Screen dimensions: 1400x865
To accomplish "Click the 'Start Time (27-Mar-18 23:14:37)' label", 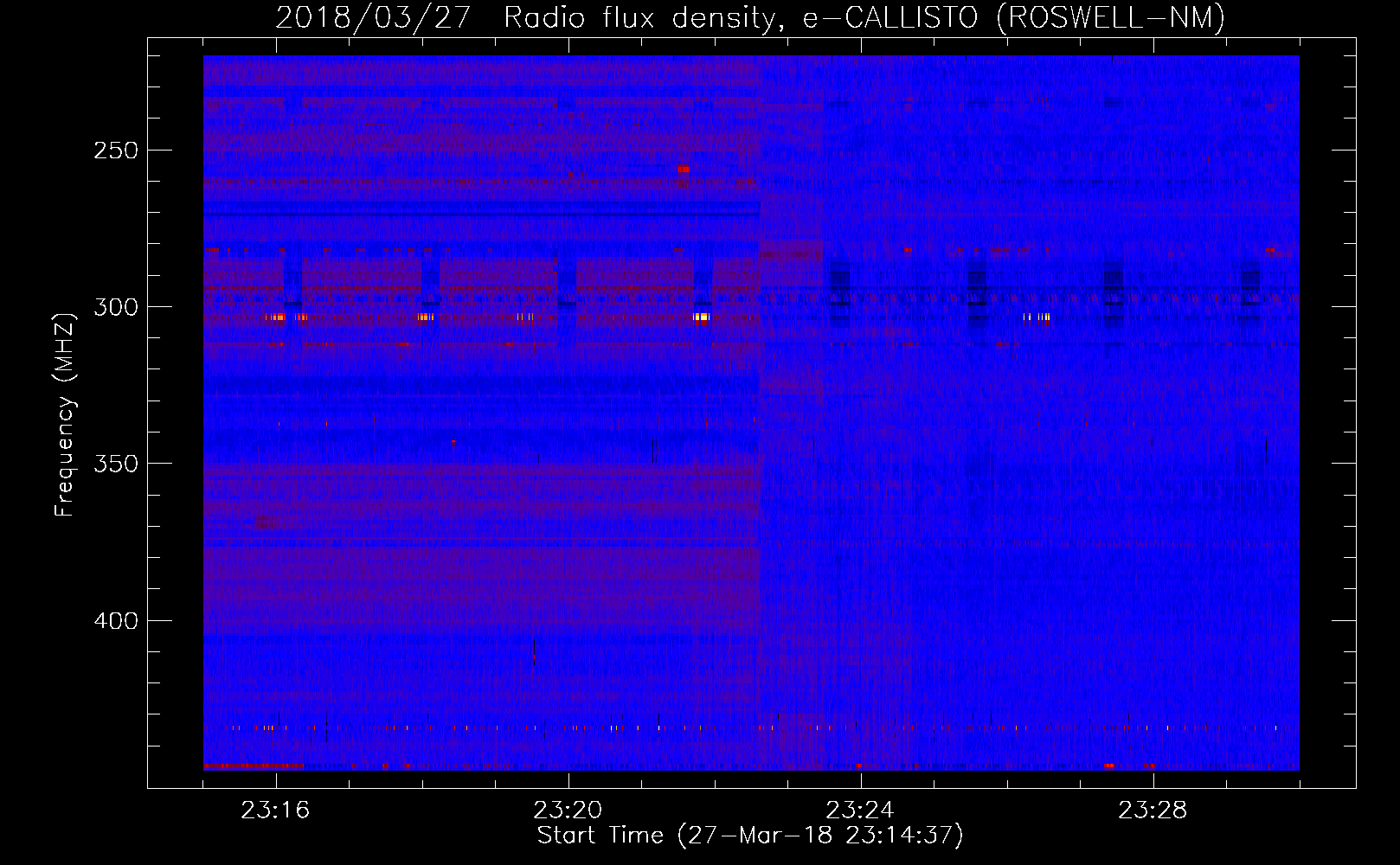I will [x=750, y=836].
